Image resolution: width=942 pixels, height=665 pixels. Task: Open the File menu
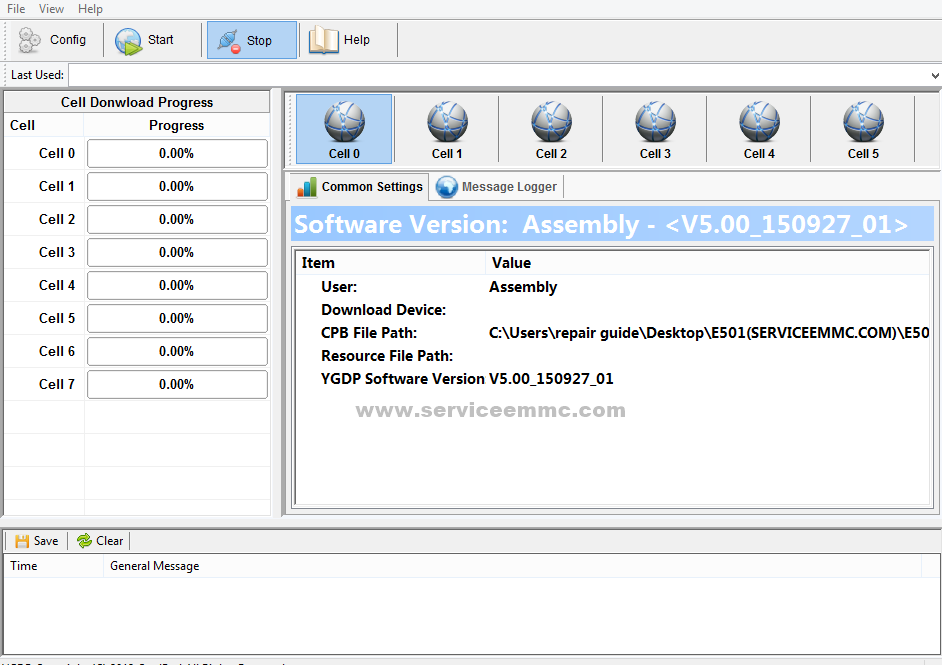14,8
